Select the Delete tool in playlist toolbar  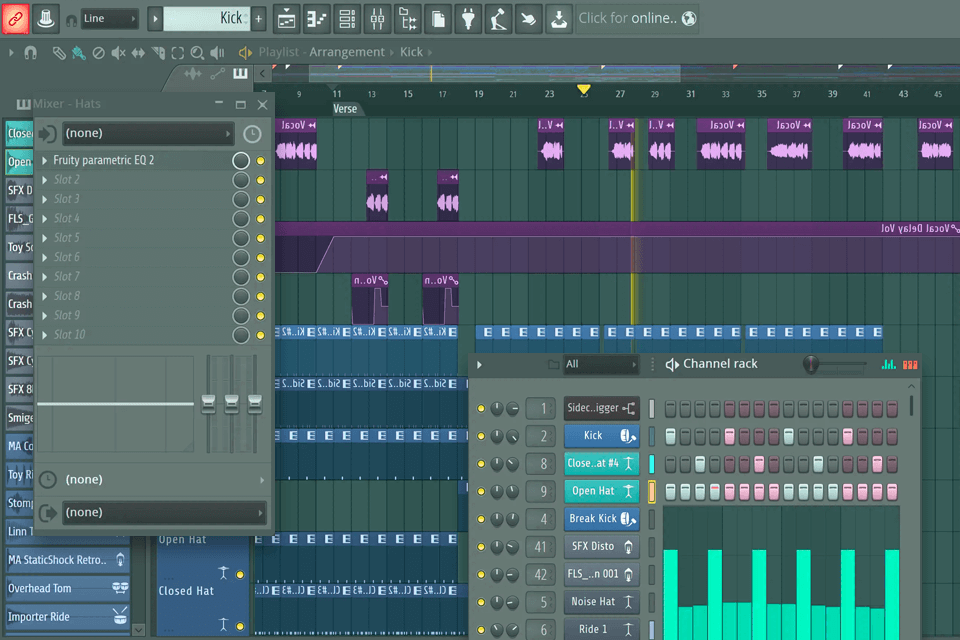click(98, 53)
